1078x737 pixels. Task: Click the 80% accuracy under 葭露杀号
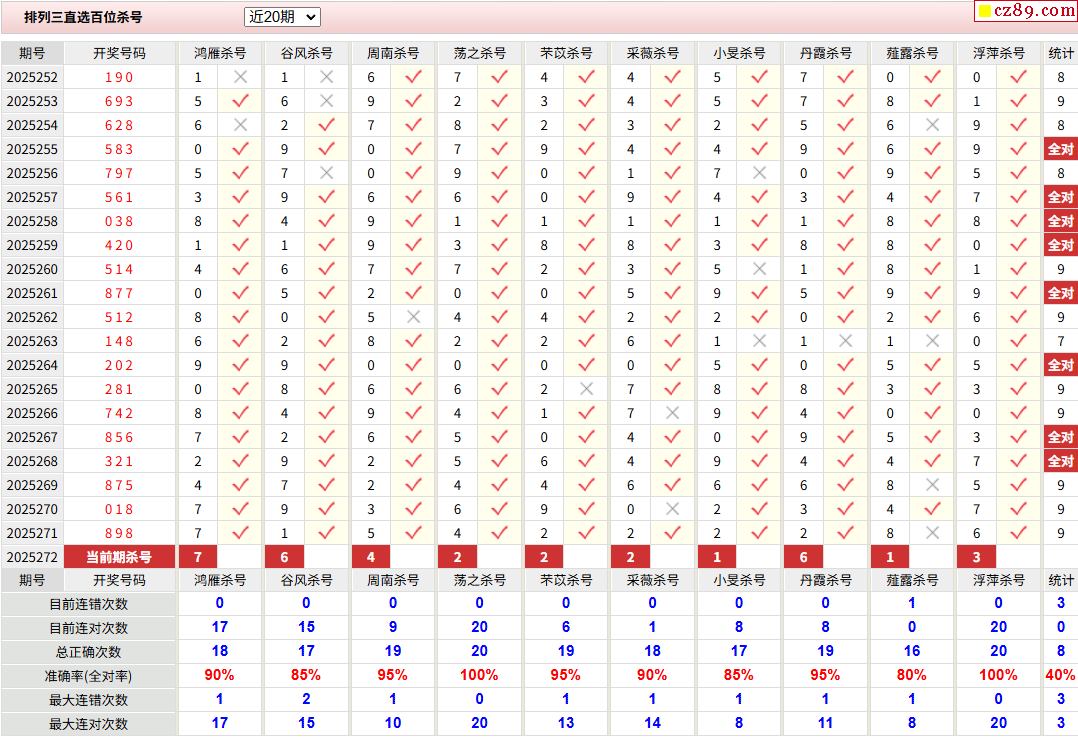pos(912,675)
